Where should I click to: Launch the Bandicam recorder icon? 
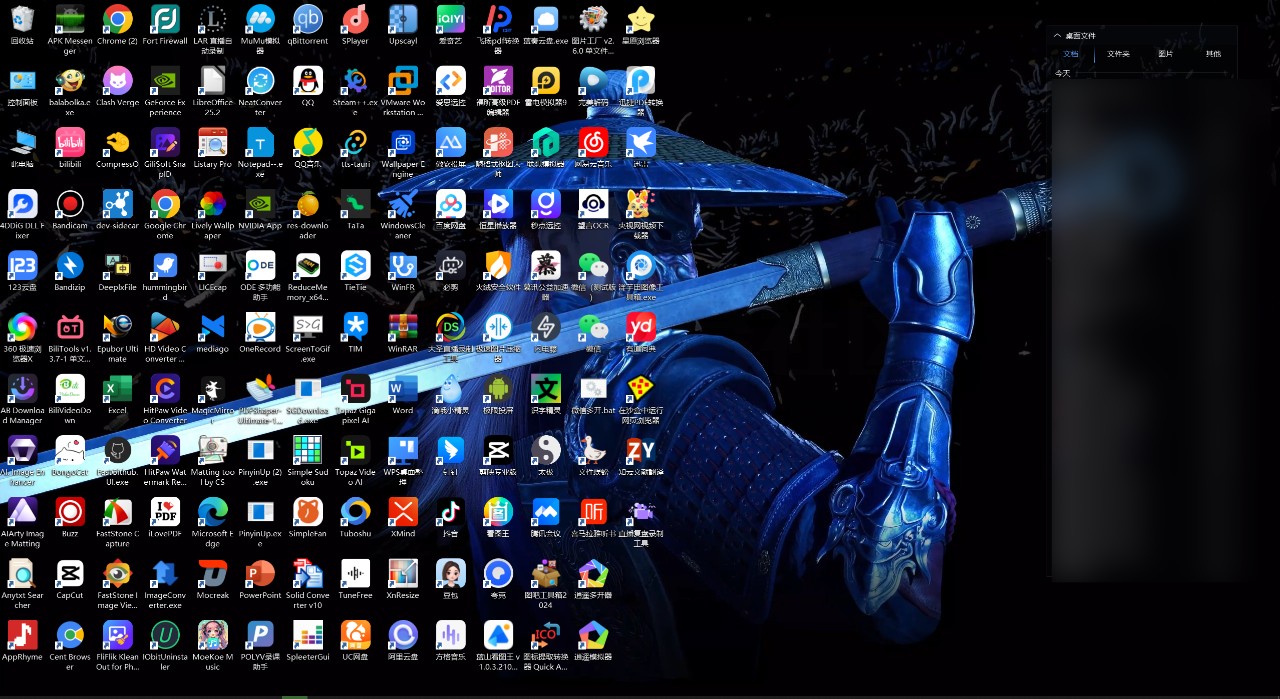[x=70, y=205]
